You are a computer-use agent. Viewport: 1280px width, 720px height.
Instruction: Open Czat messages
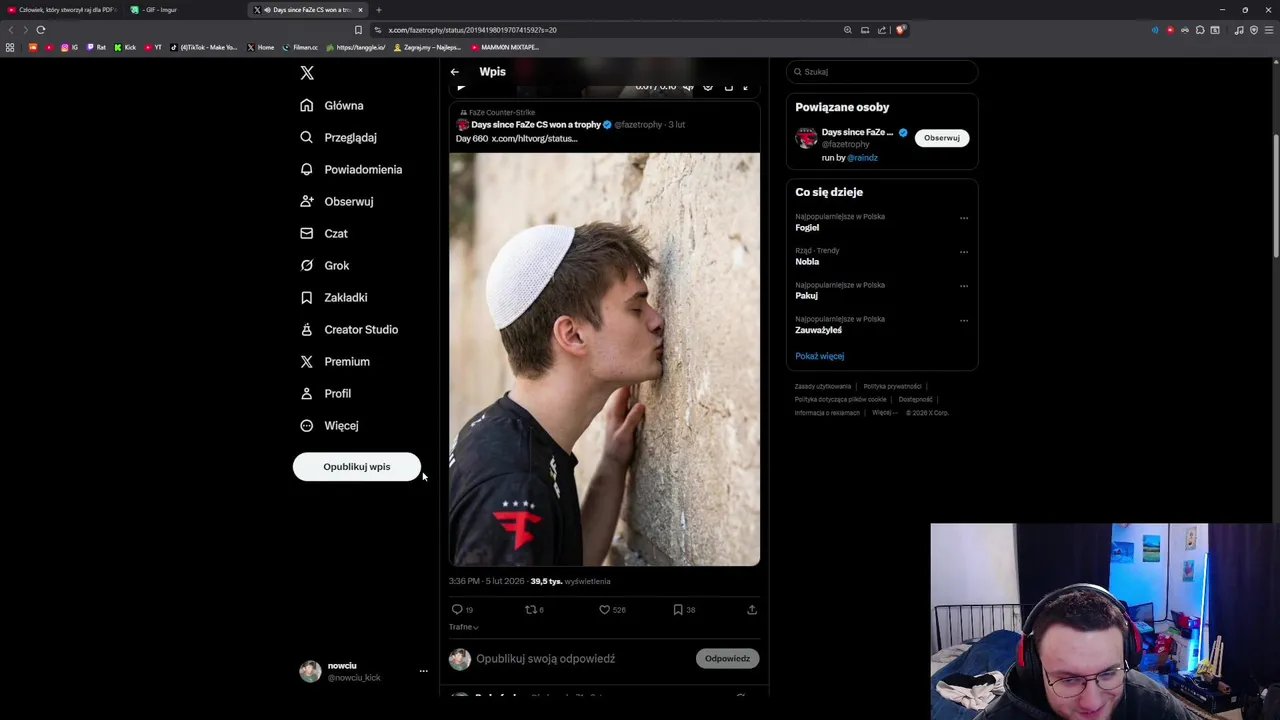[324, 233]
